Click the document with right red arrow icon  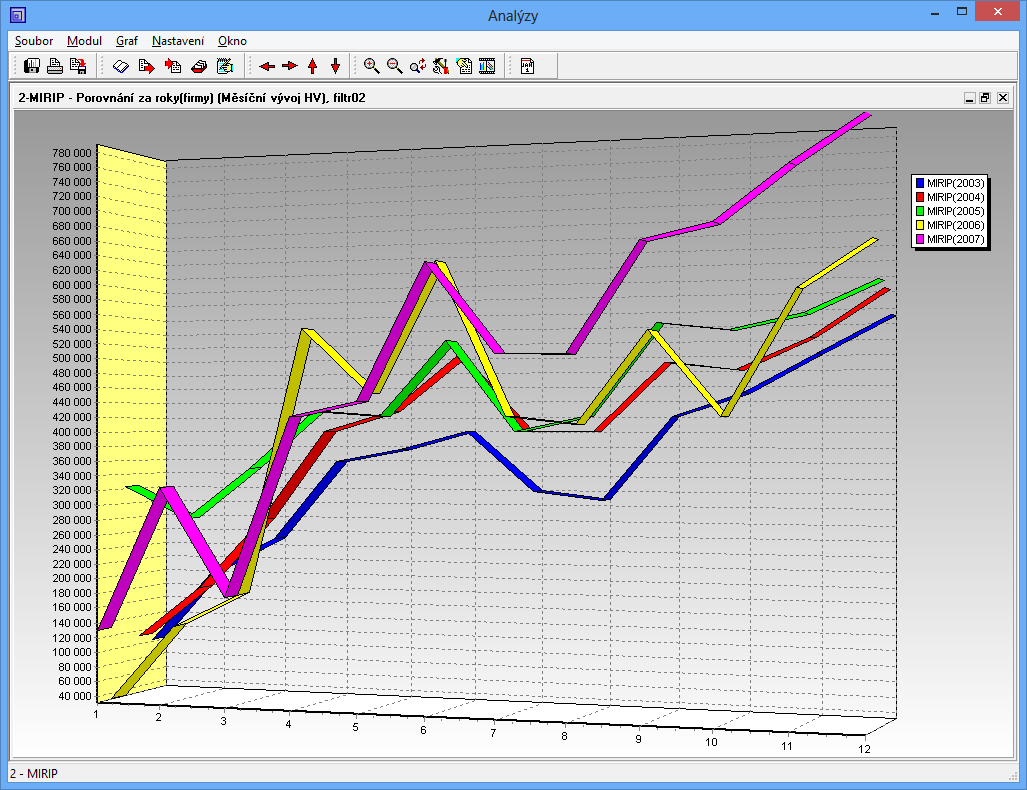pyautogui.click(x=147, y=66)
